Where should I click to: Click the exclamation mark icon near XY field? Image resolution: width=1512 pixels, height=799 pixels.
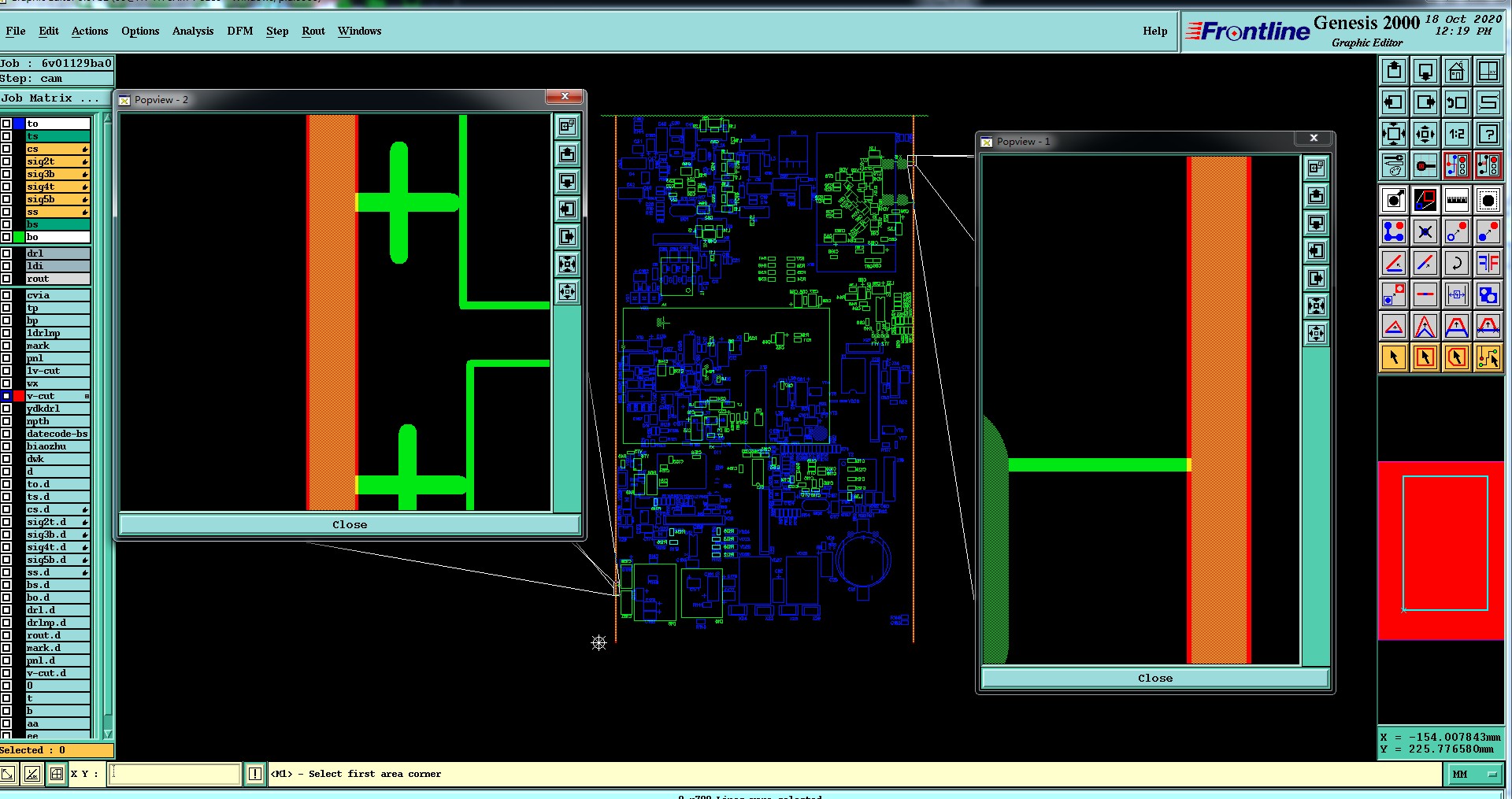click(255, 774)
